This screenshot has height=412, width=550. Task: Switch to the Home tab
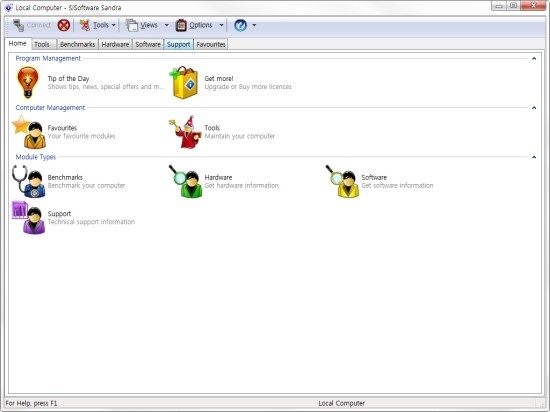(18, 43)
